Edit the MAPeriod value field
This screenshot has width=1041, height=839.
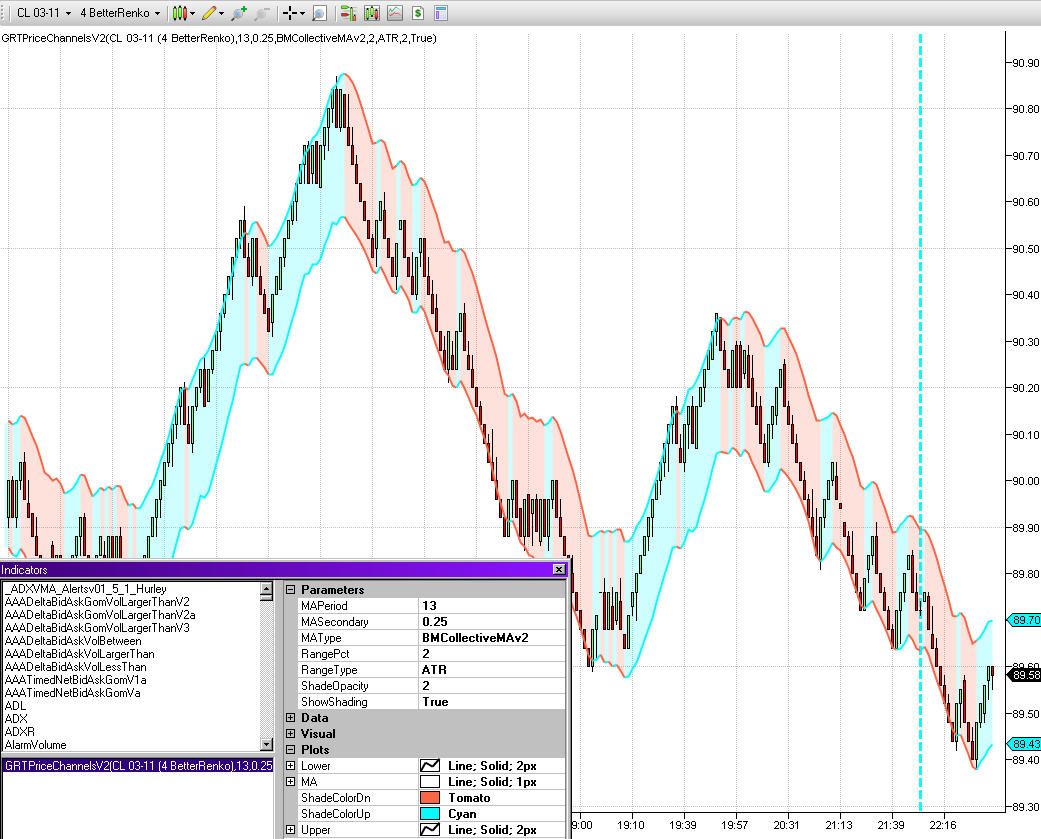point(491,605)
